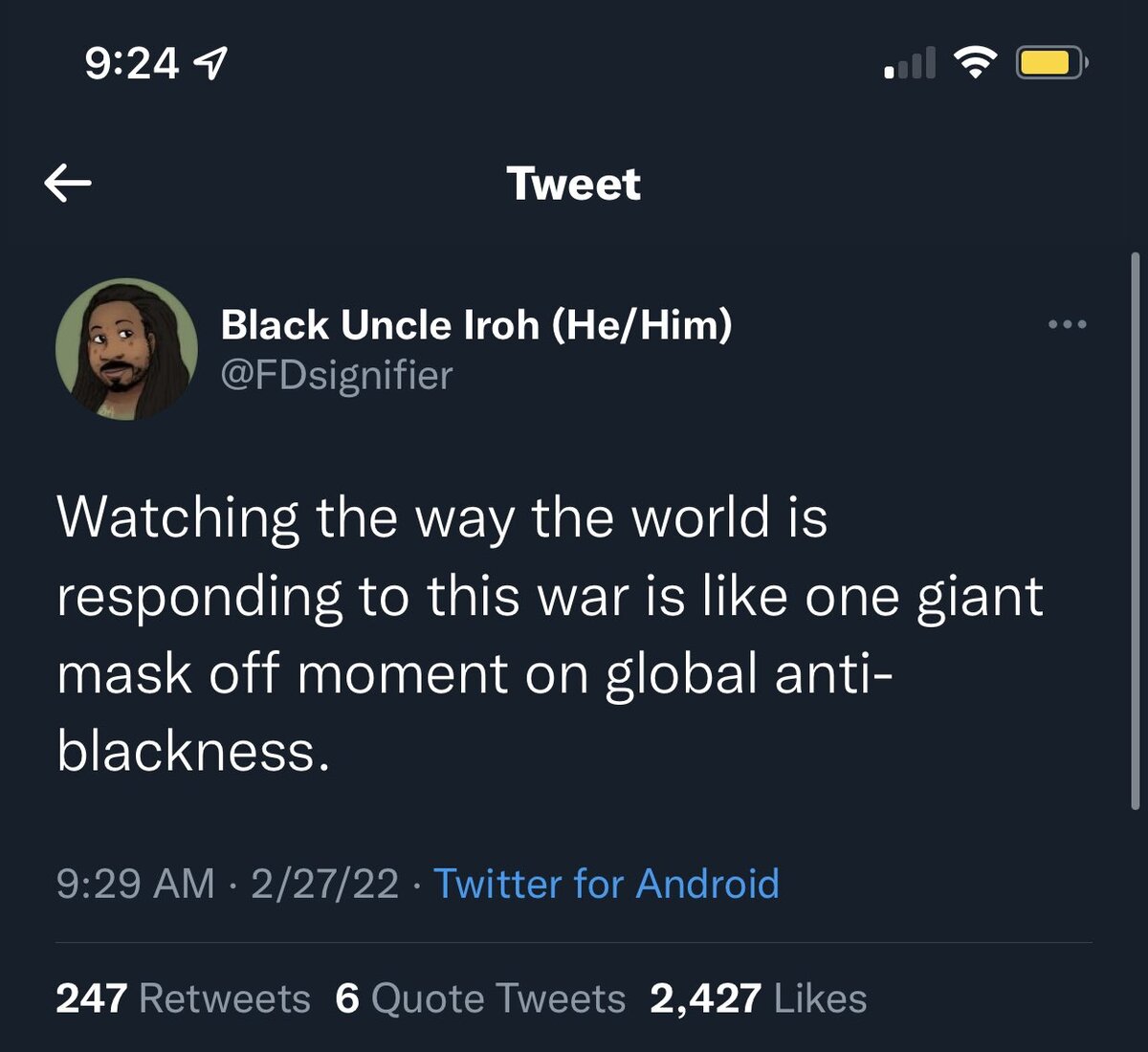Open the author's profile picture avatar
The width and height of the screenshot is (1148, 1052).
[126, 349]
